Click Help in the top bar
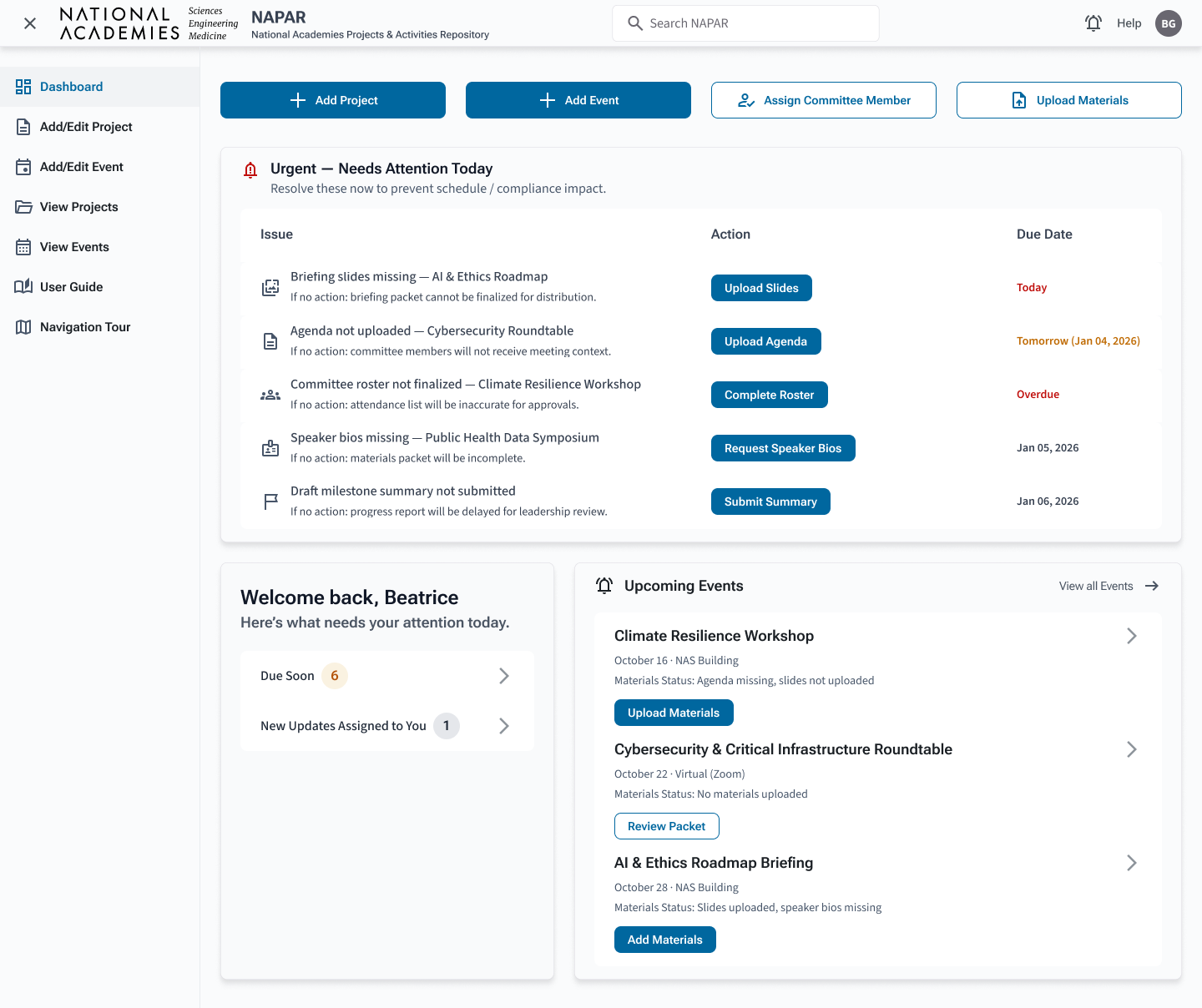This screenshot has width=1202, height=1008. click(1129, 23)
